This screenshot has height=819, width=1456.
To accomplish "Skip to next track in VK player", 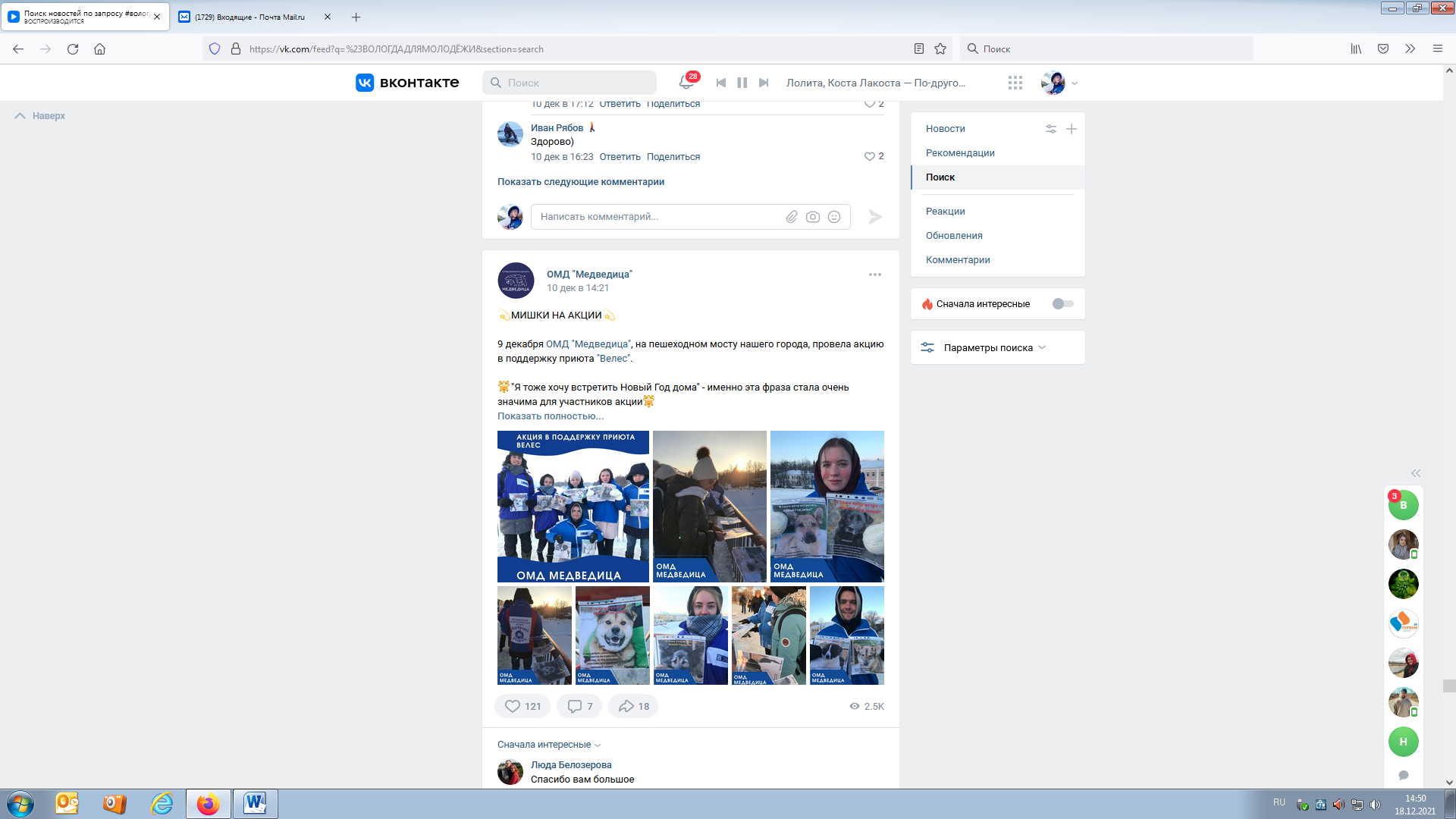I will coord(764,83).
